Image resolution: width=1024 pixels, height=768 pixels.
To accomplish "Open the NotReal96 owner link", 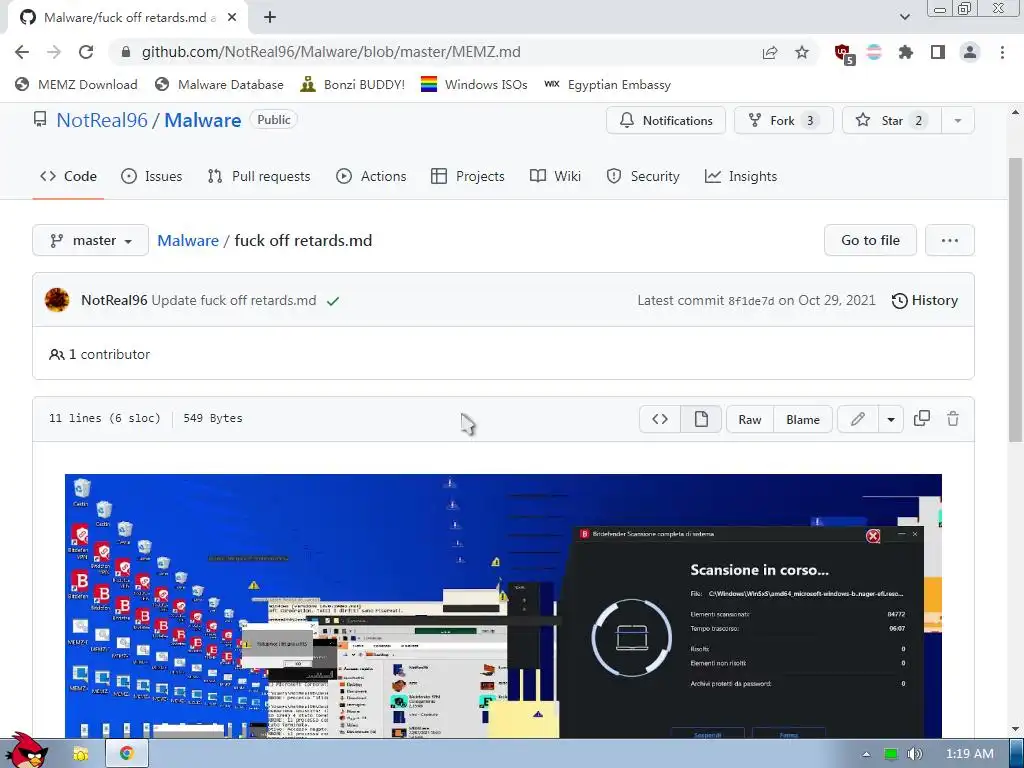I will coord(102,120).
